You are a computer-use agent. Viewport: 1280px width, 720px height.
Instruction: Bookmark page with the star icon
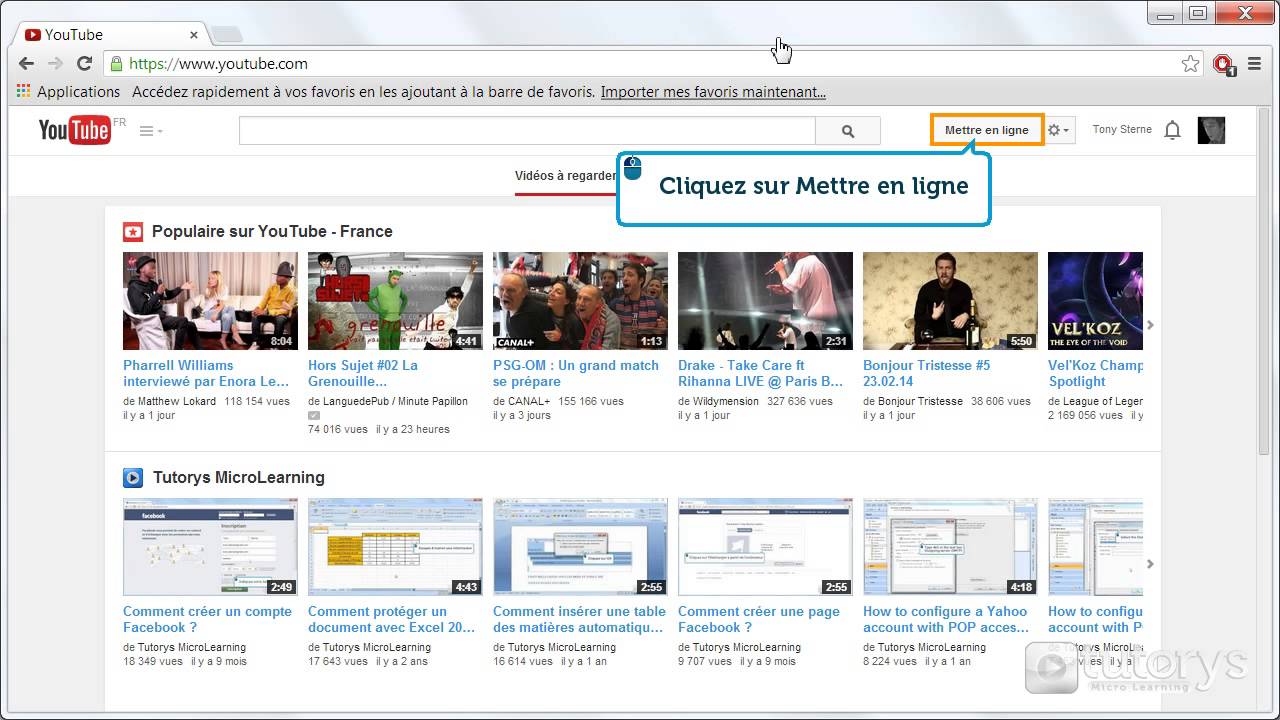tap(1190, 63)
